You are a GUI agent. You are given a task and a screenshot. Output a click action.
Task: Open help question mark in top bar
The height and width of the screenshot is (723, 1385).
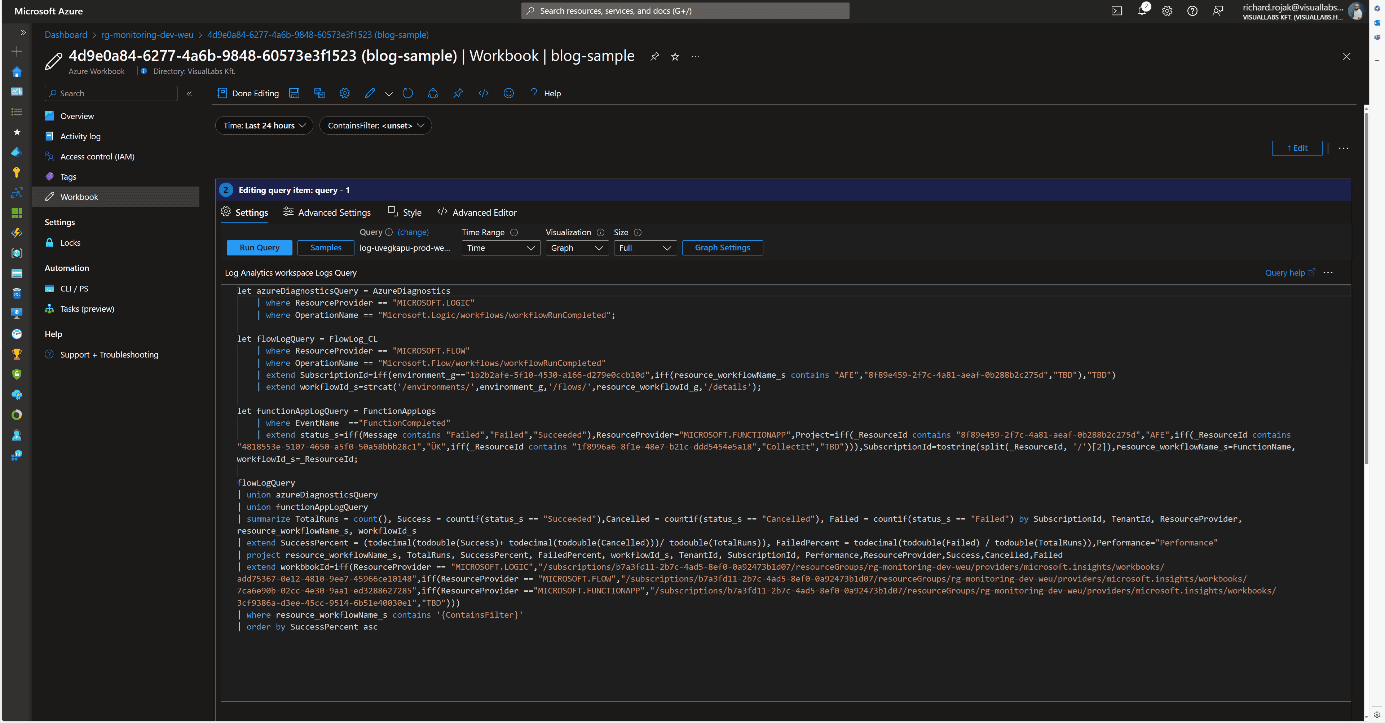point(1192,10)
